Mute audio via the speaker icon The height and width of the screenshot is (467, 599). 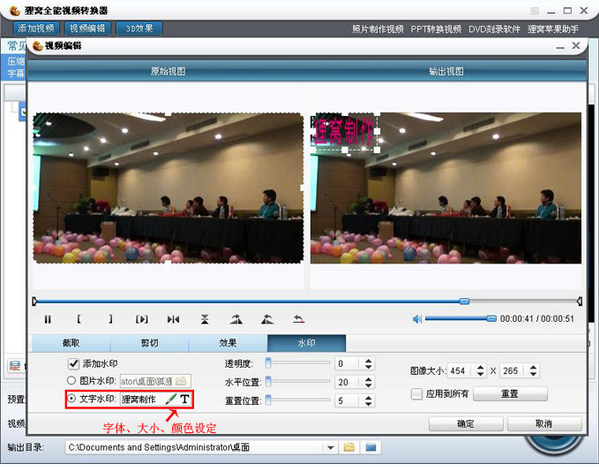pyautogui.click(x=418, y=319)
